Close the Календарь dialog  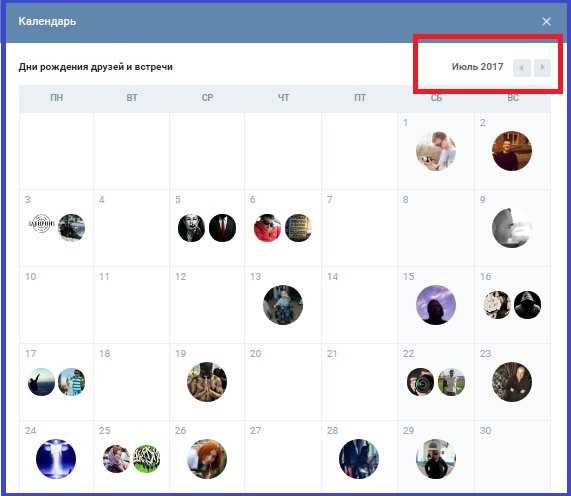546,21
